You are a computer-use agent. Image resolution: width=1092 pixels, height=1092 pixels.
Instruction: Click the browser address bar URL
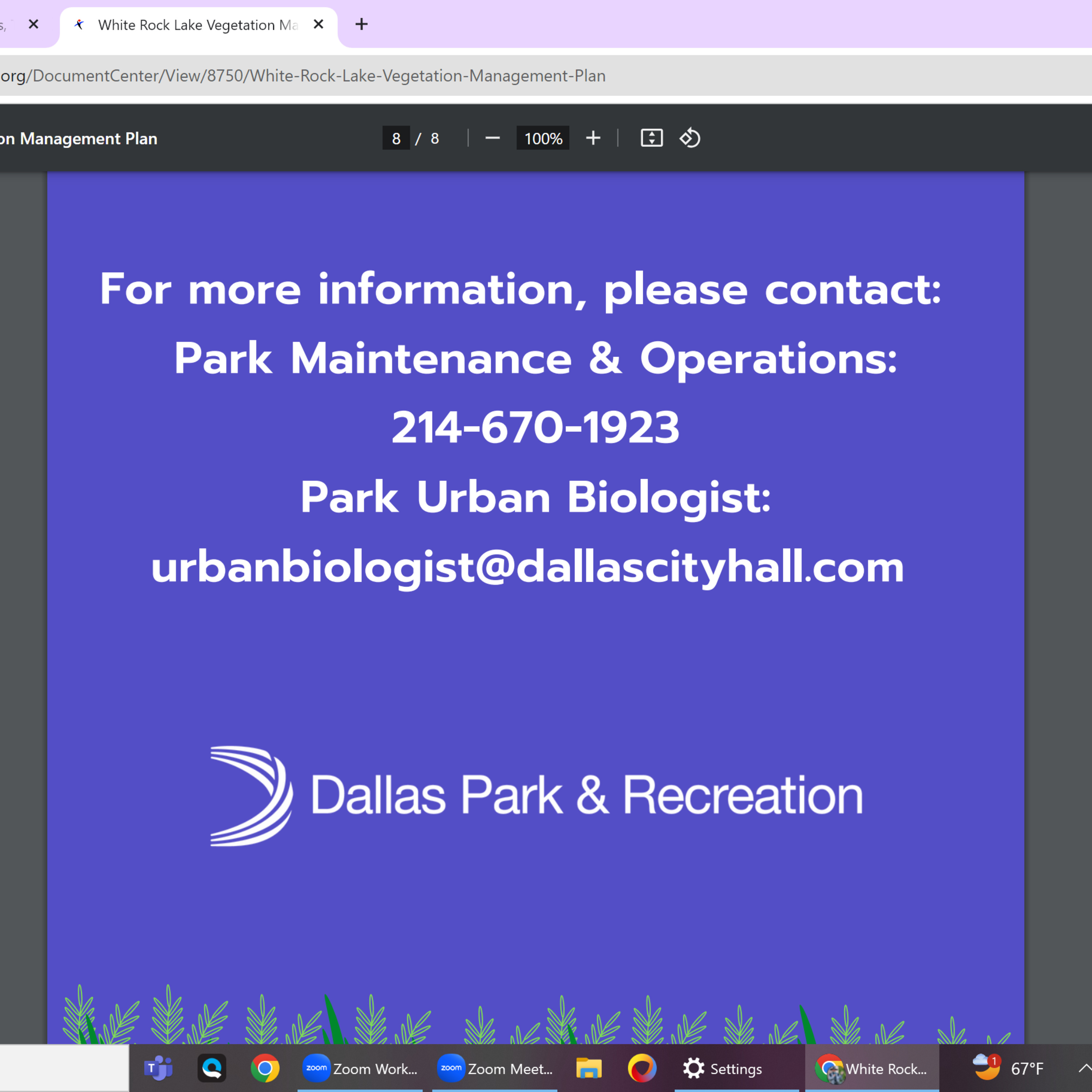pyautogui.click(x=305, y=76)
